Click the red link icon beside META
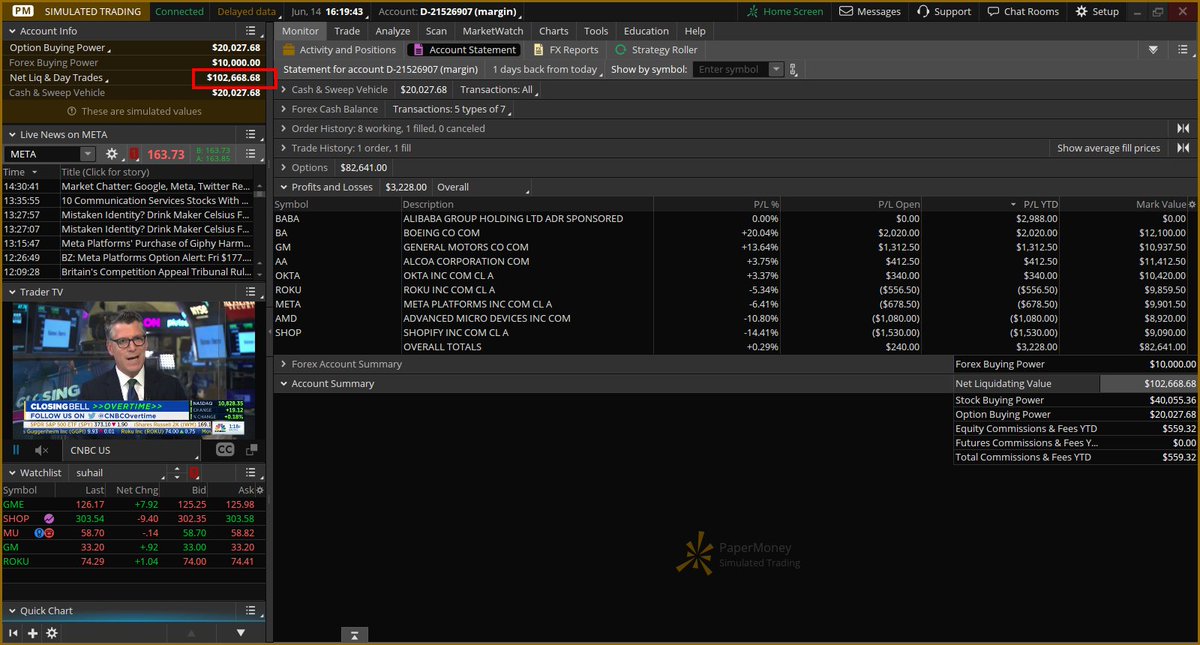The height and width of the screenshot is (645, 1200). click(134, 154)
